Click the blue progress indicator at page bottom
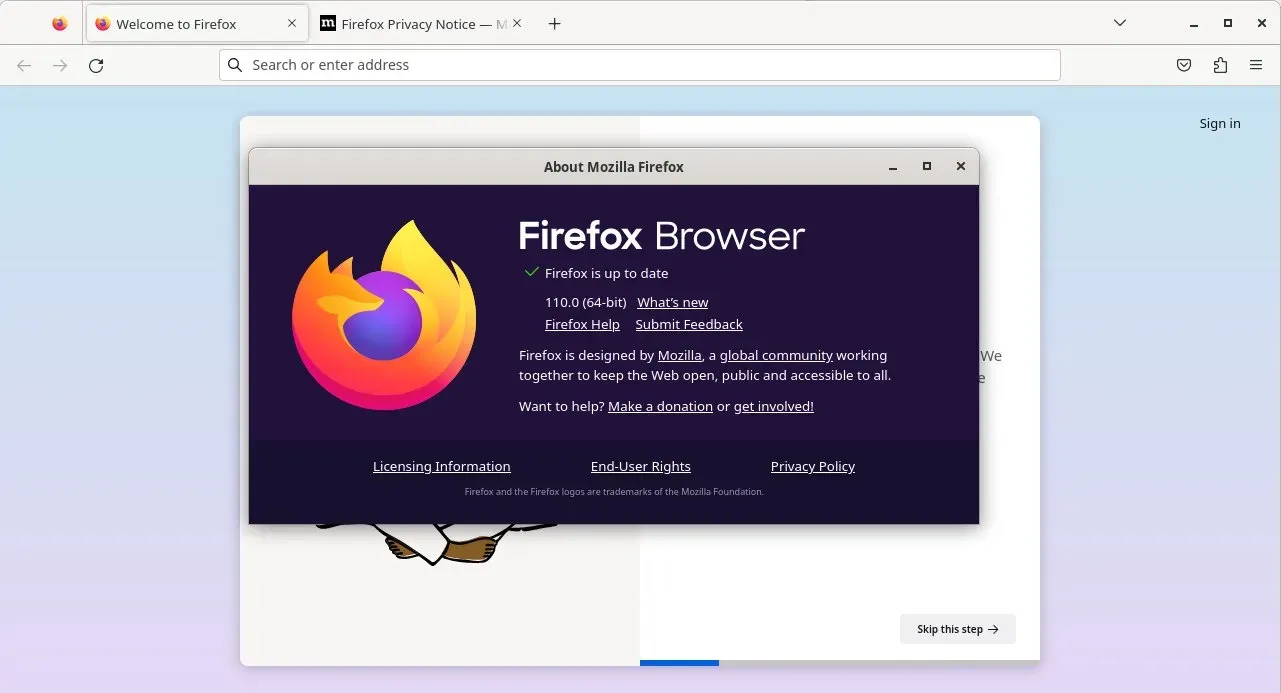The image size is (1281, 693). tap(679, 662)
